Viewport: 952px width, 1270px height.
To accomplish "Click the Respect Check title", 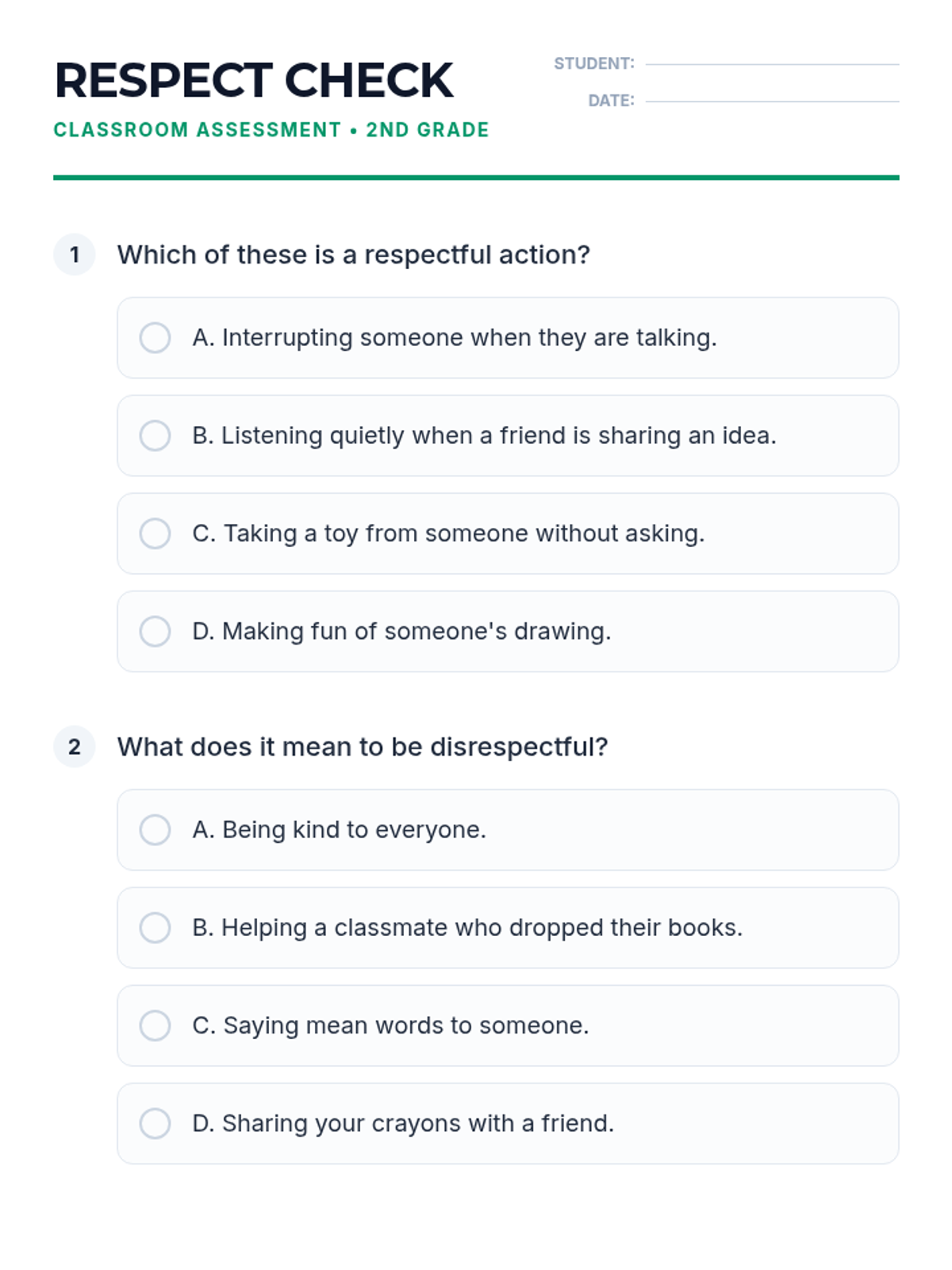I will 254,80.
